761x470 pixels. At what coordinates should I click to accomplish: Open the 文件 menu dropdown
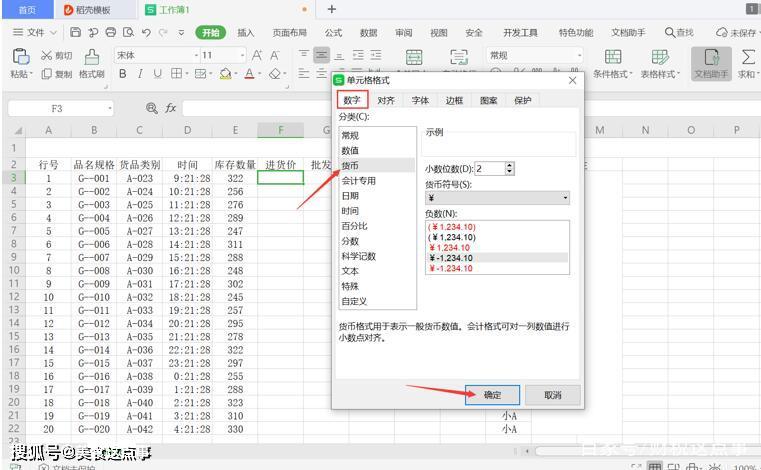(34, 33)
